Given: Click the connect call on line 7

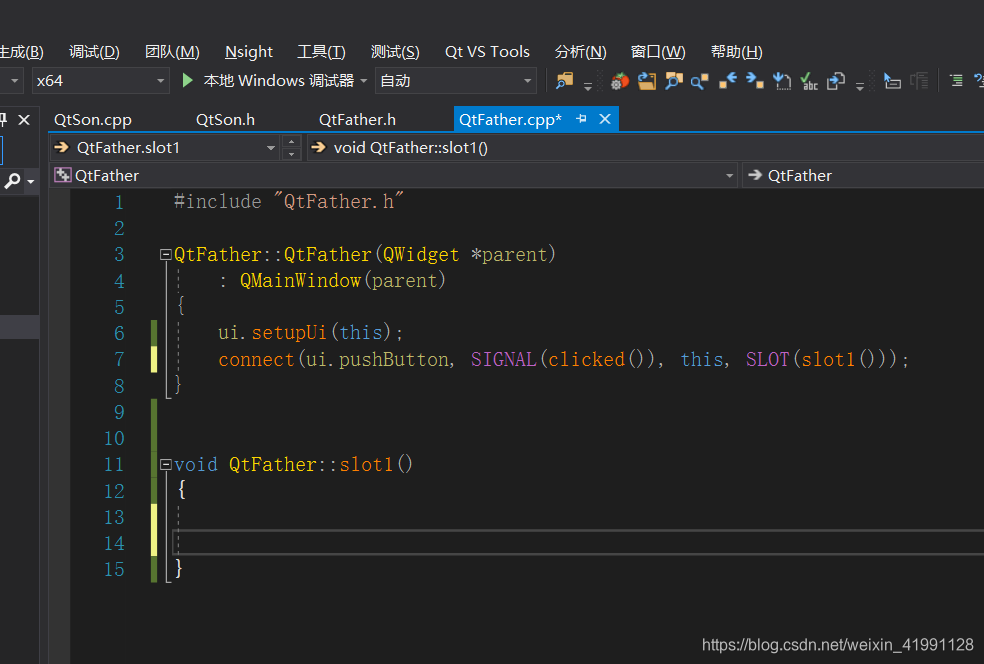Looking at the screenshot, I should [x=256, y=360].
